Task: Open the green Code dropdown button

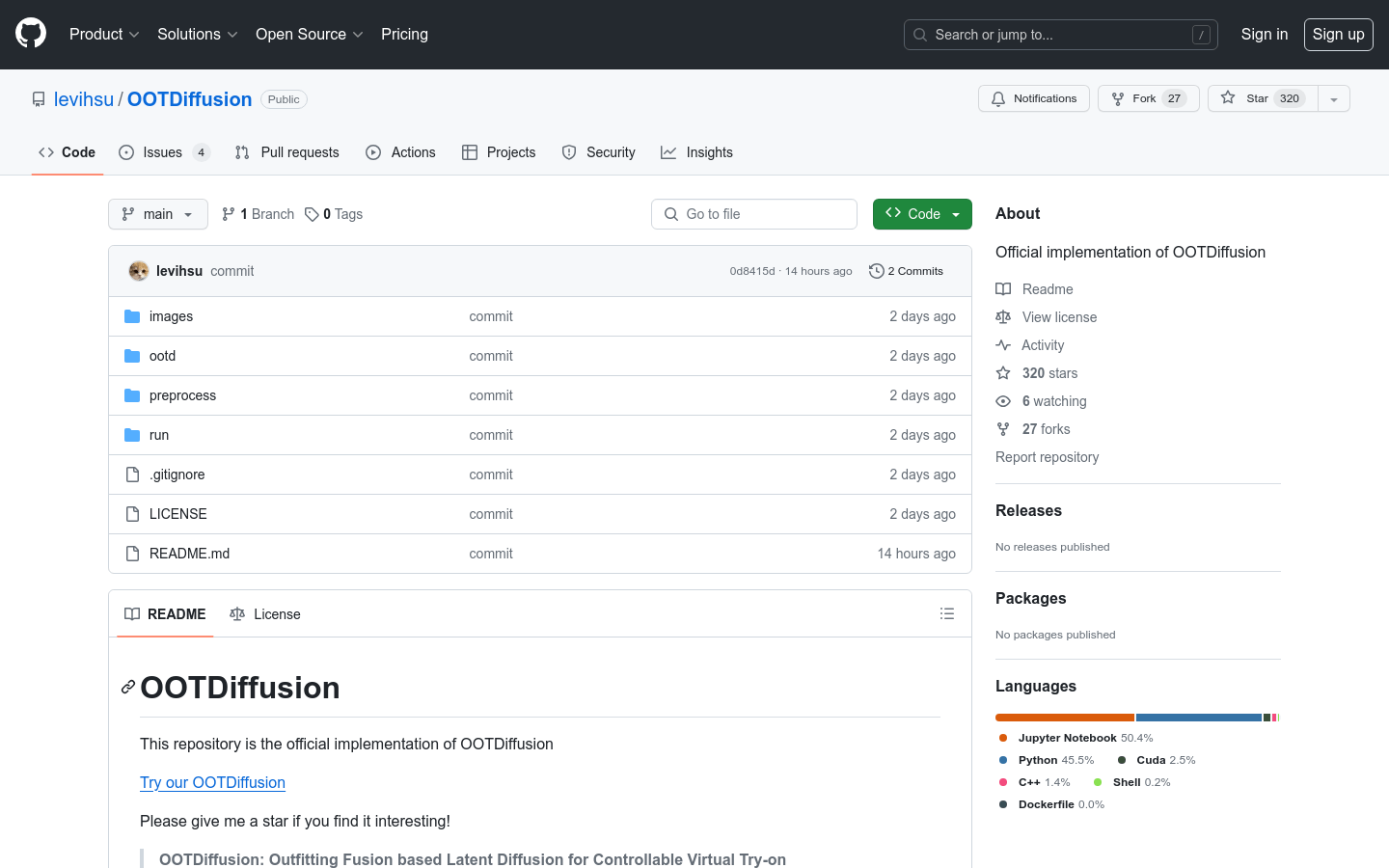Action: pyautogui.click(x=922, y=214)
